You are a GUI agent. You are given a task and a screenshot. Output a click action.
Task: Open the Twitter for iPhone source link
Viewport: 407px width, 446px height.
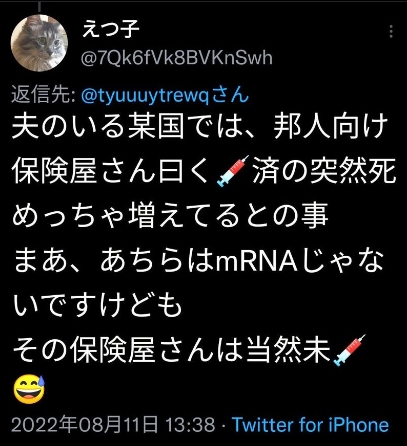tap(311, 425)
